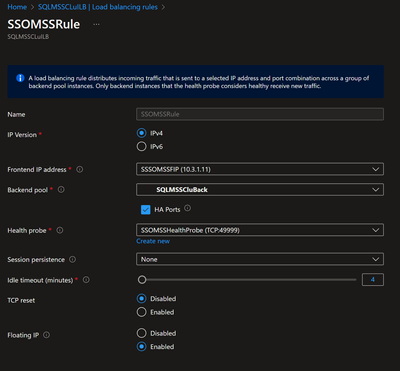The image size is (400, 371).
Task: Open the ellipsis menu beside SSOMSSRule title
Action: tap(96, 25)
